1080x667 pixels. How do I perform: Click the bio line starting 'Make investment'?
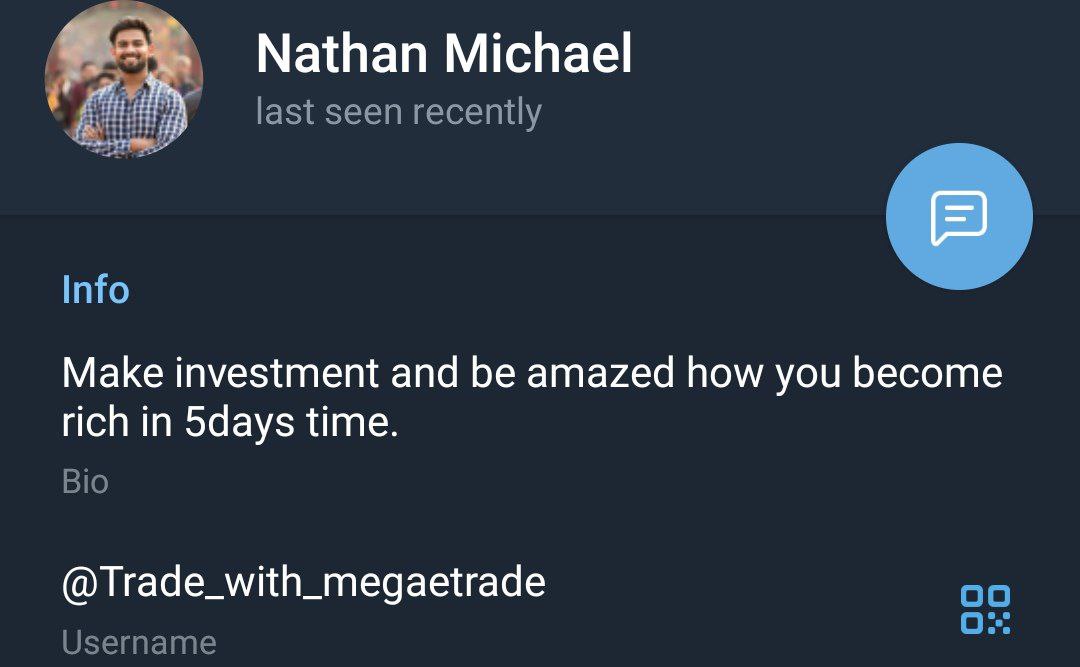[x=532, y=373]
